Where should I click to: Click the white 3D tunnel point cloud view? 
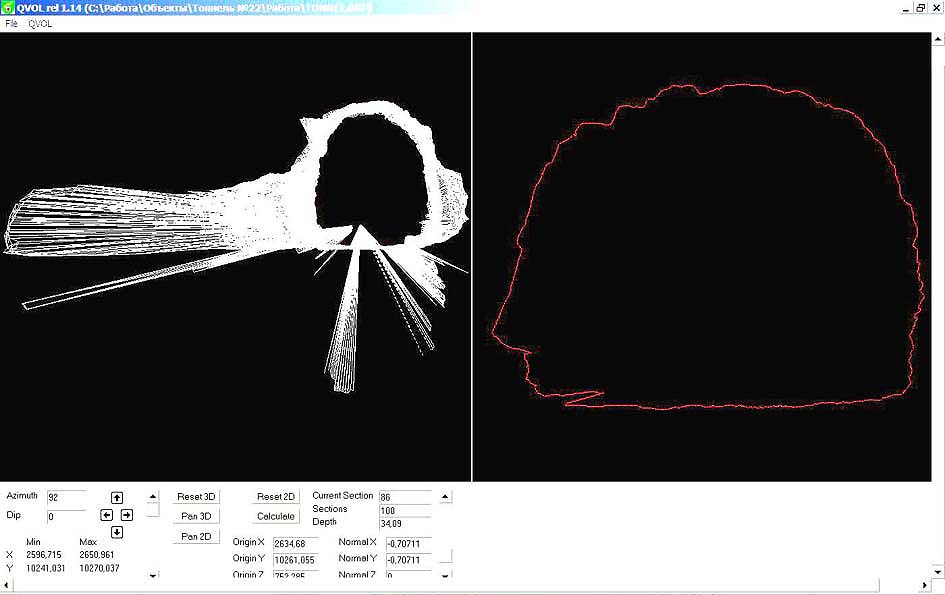click(235, 257)
